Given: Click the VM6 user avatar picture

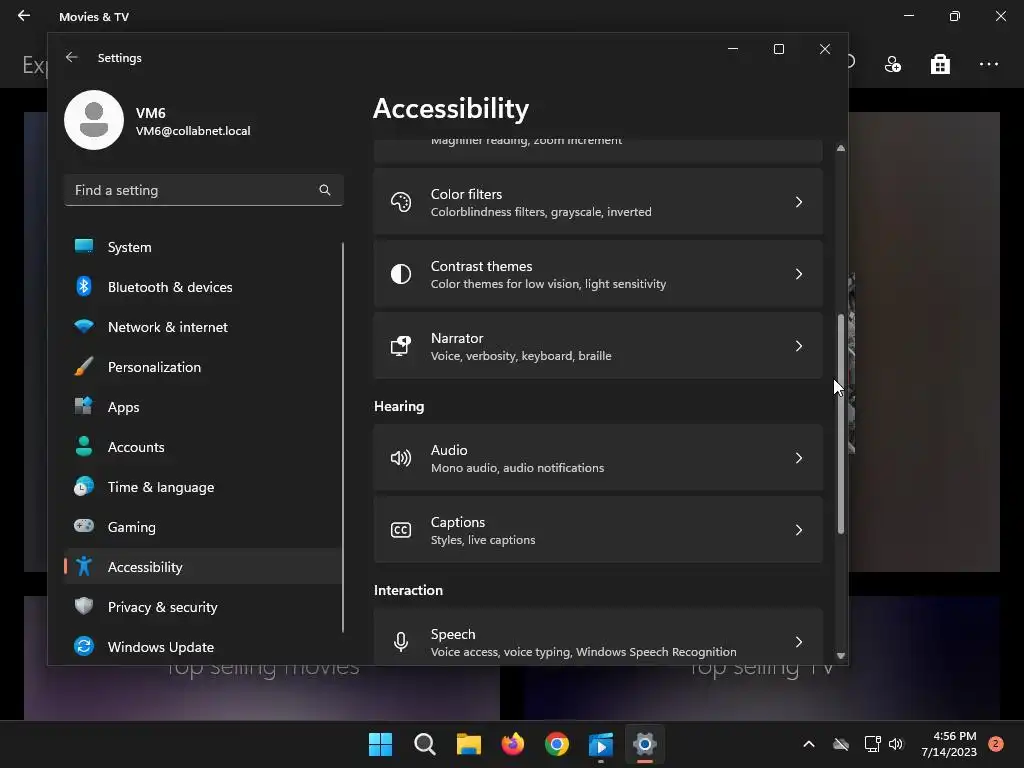Looking at the screenshot, I should click(x=94, y=120).
